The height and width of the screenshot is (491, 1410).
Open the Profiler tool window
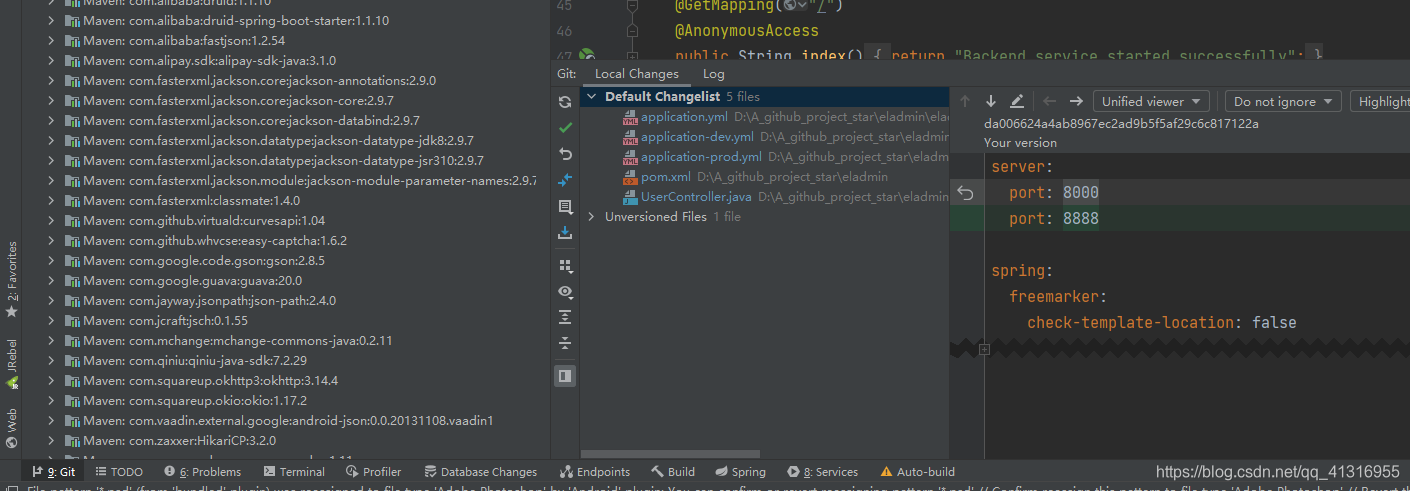pos(373,472)
